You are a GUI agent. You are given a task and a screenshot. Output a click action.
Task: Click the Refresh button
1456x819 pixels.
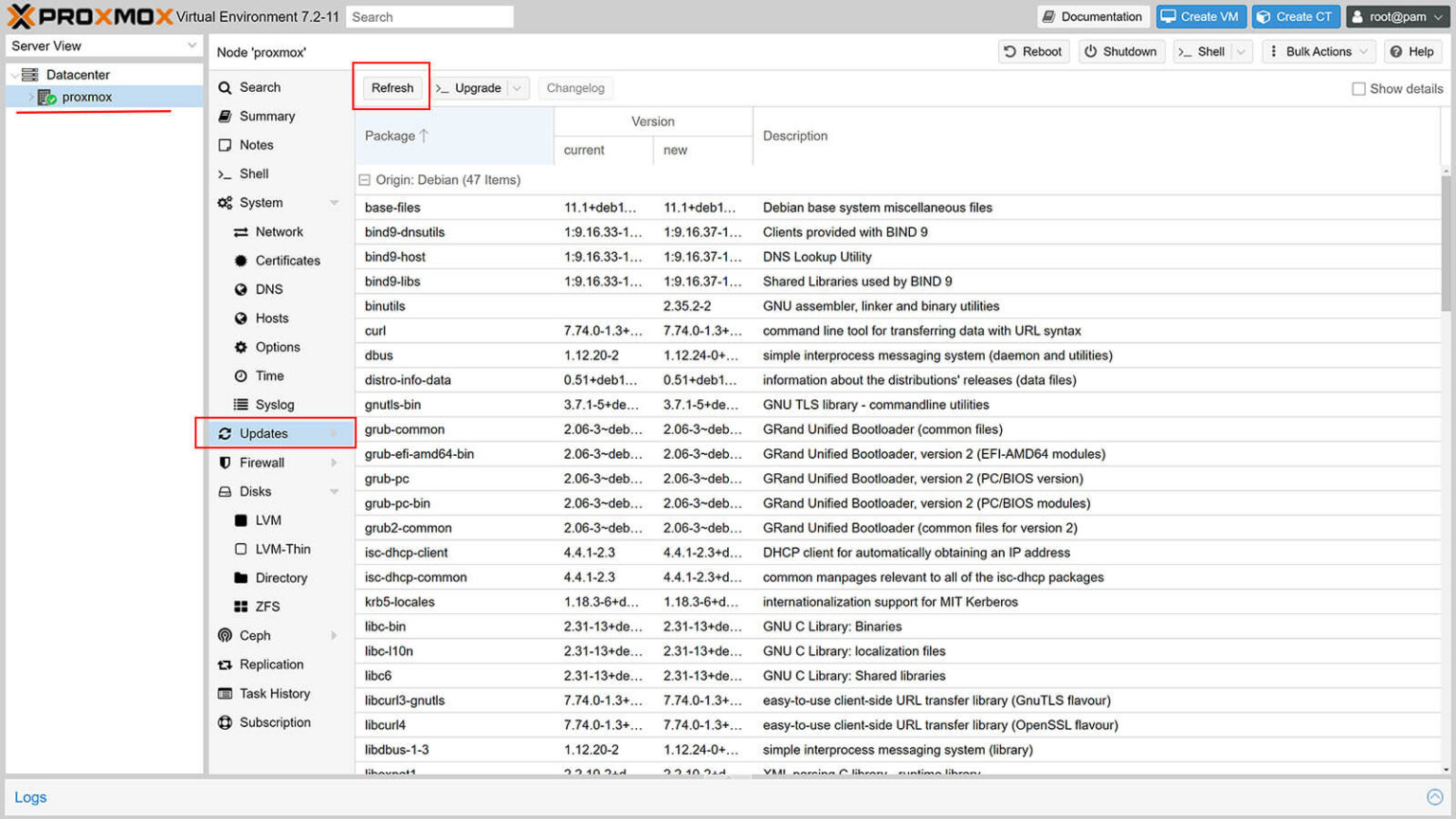tap(391, 87)
